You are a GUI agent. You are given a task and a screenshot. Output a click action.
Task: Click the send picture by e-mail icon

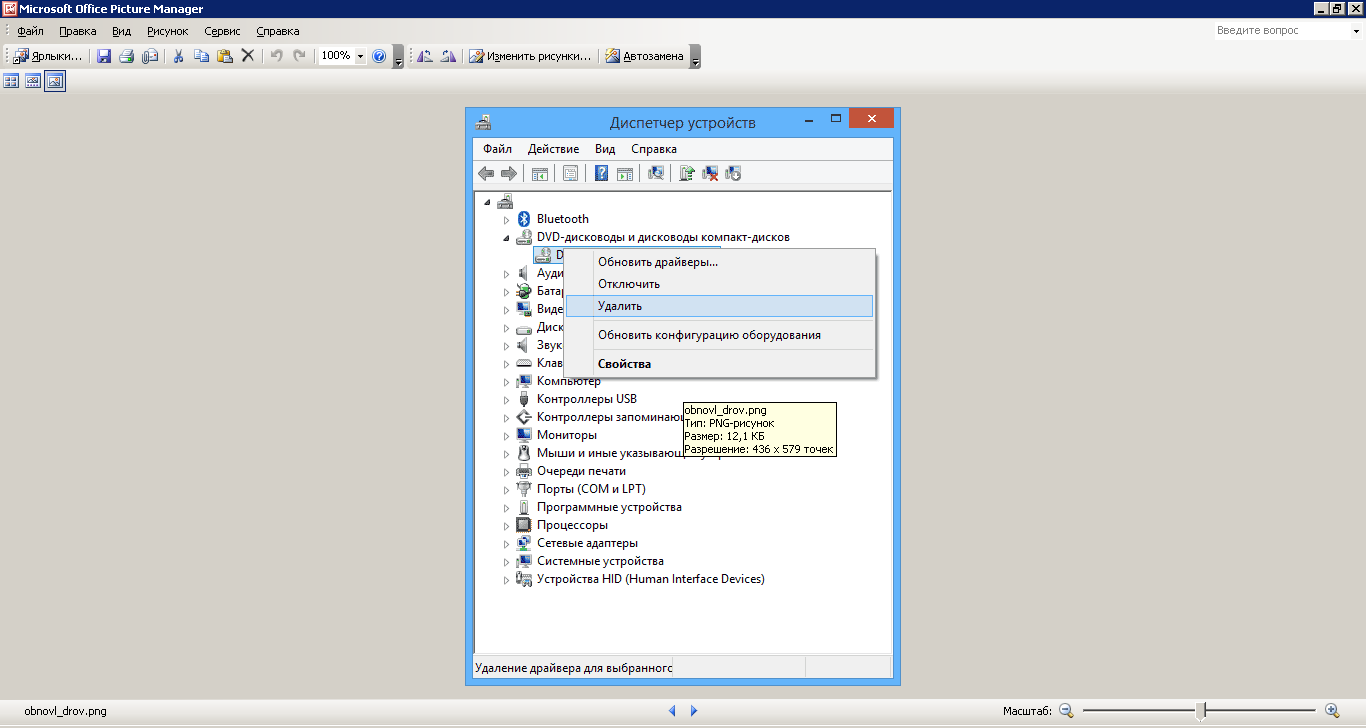[150, 56]
